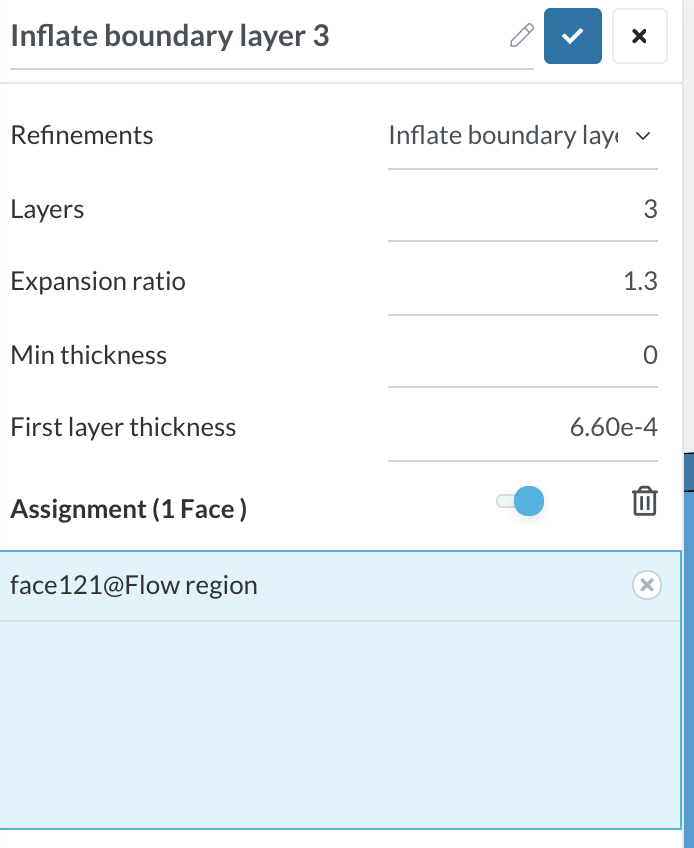Screen dimensions: 694x848
Task: Confirm settings with the blue checkmark button
Action: click(573, 37)
